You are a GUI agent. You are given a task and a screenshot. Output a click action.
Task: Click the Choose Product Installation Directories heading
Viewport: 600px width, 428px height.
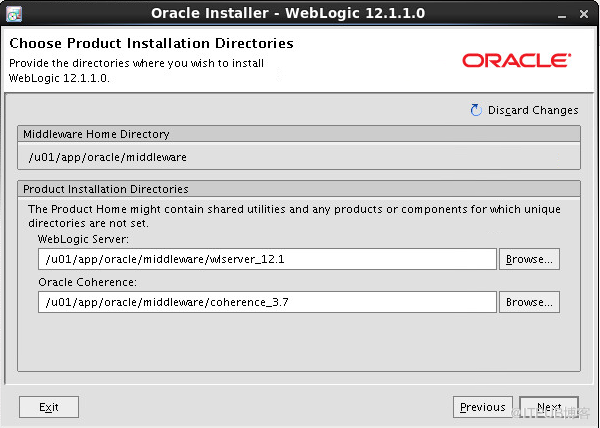pyautogui.click(x=151, y=43)
